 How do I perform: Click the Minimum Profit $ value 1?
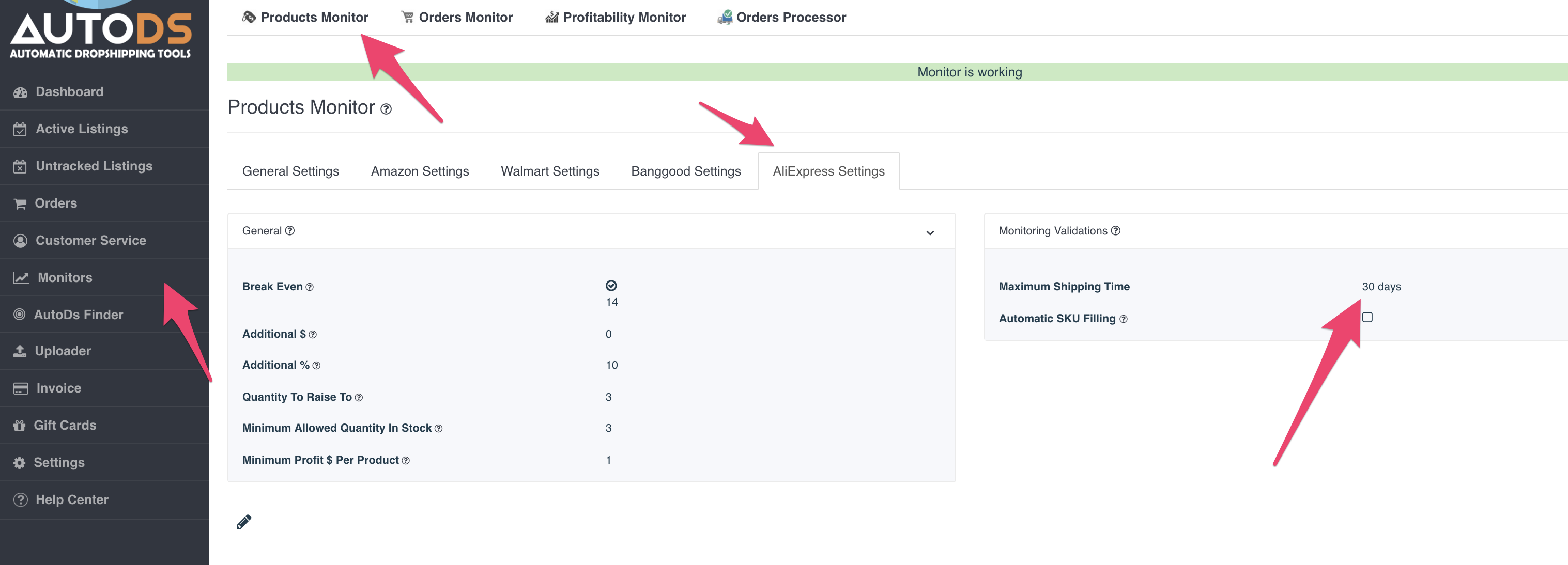tap(608, 460)
